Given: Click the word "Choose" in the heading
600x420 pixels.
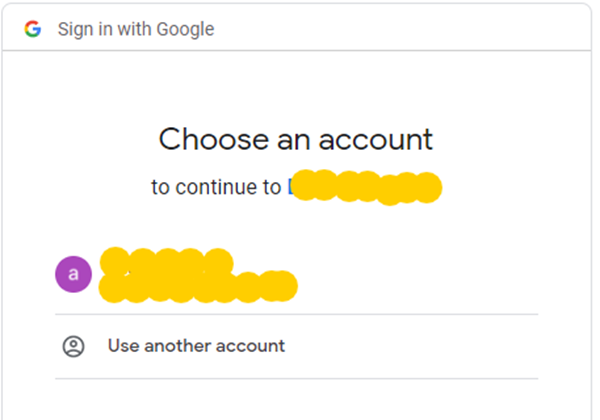Looking at the screenshot, I should tap(200, 138).
